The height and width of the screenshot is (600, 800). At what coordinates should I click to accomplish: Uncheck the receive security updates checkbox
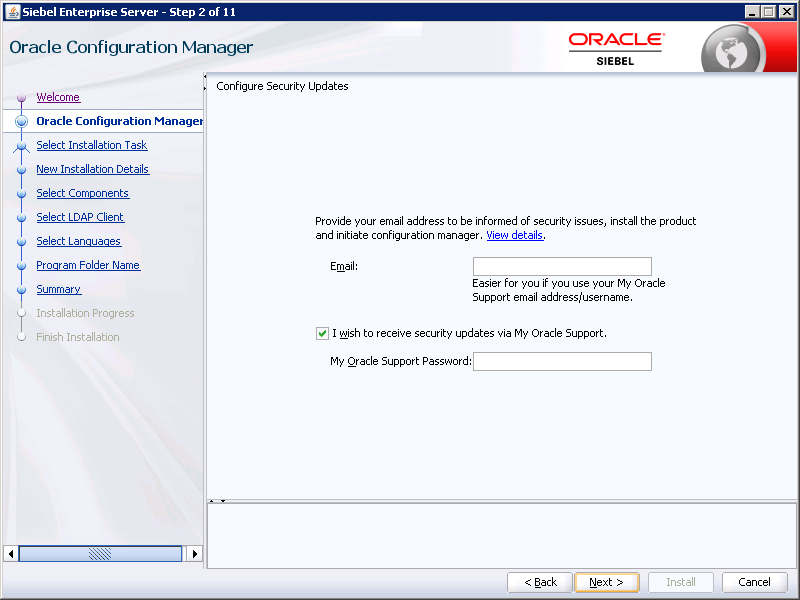click(322, 333)
